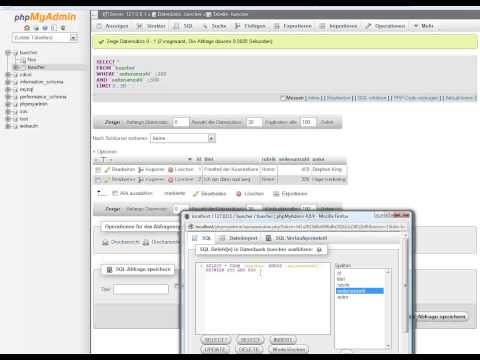Select Neu under buecher database
This screenshot has width=480, height=360.
pos(32,60)
